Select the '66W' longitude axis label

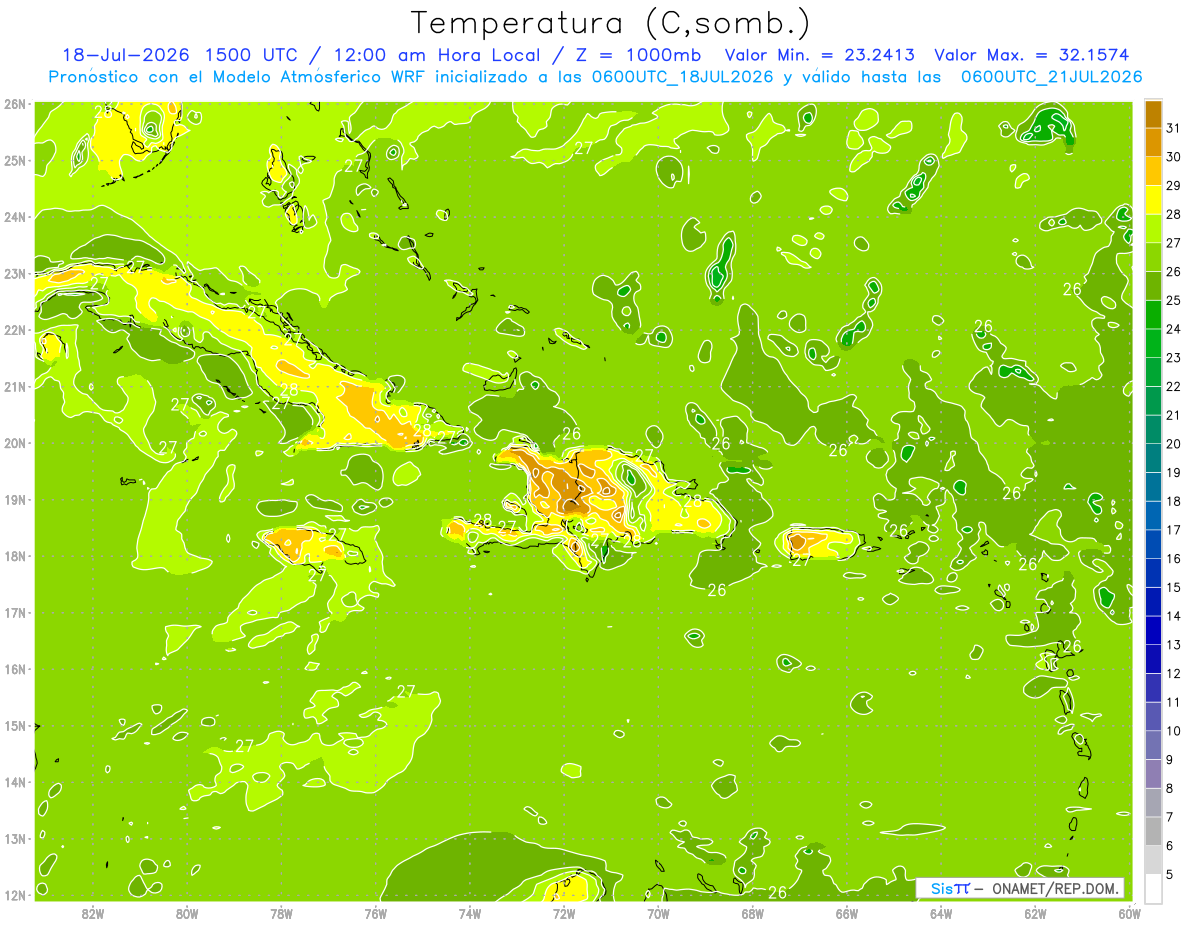coord(847,914)
